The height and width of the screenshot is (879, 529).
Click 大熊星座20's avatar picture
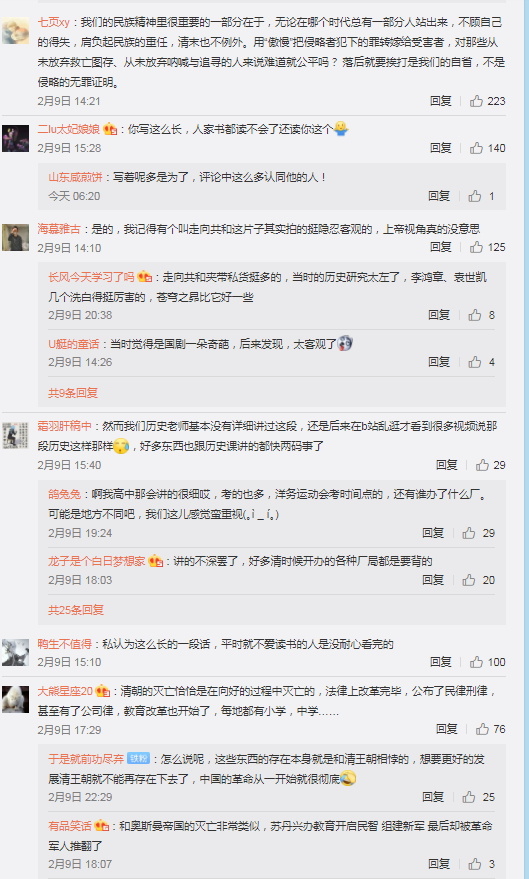[15, 699]
